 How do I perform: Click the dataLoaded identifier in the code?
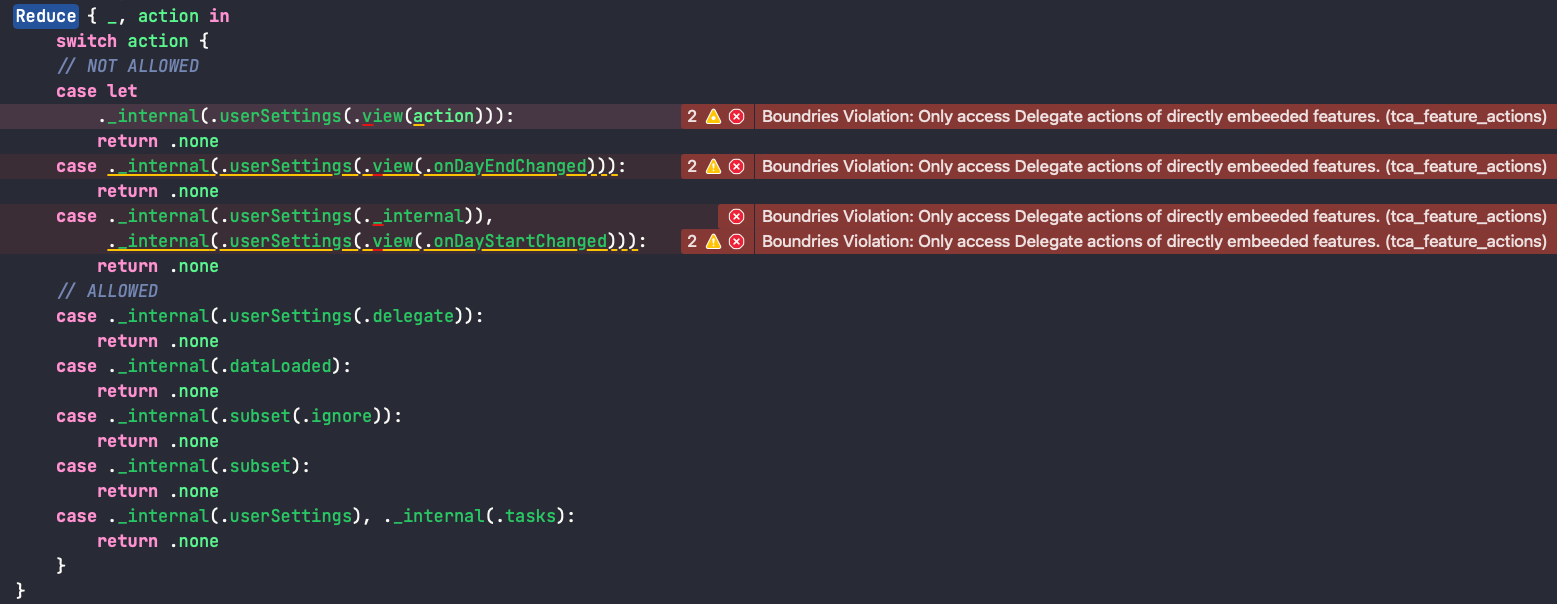280,366
